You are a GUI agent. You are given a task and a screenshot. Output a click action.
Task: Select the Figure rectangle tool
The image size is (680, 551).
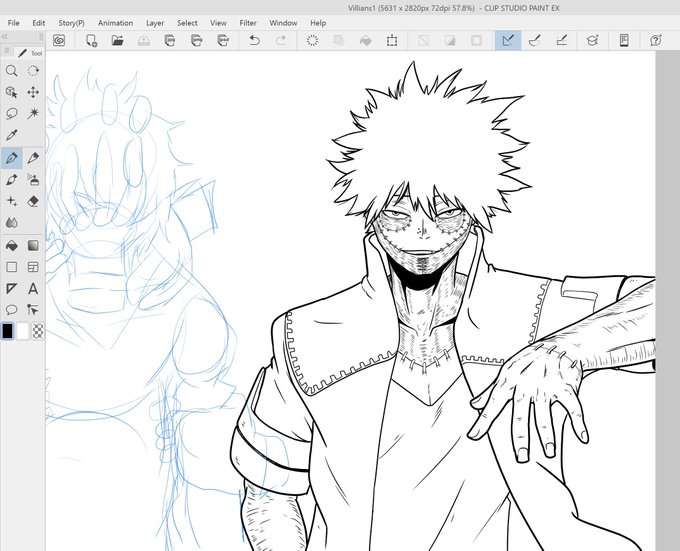(x=12, y=267)
